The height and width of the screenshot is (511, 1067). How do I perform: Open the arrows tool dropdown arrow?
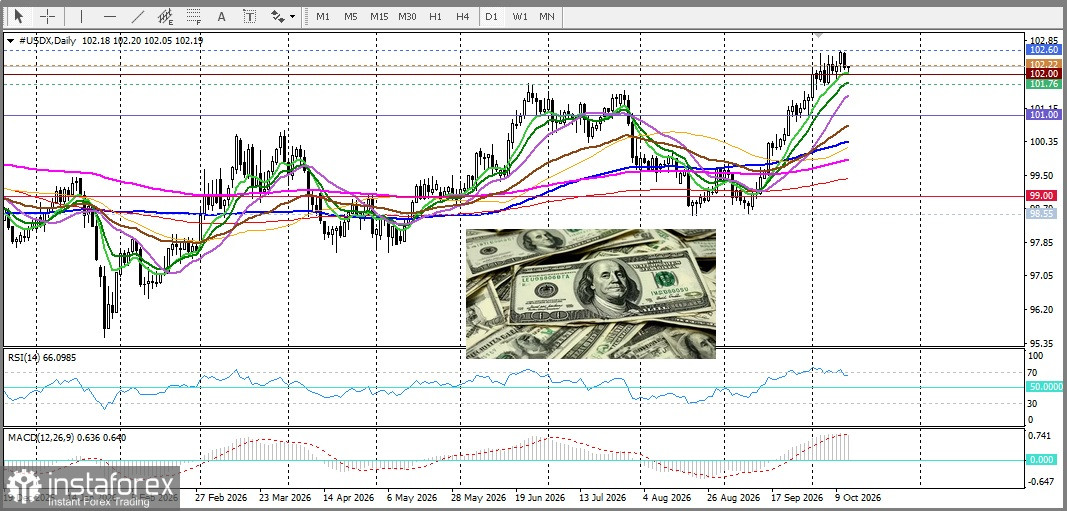pyautogui.click(x=293, y=16)
